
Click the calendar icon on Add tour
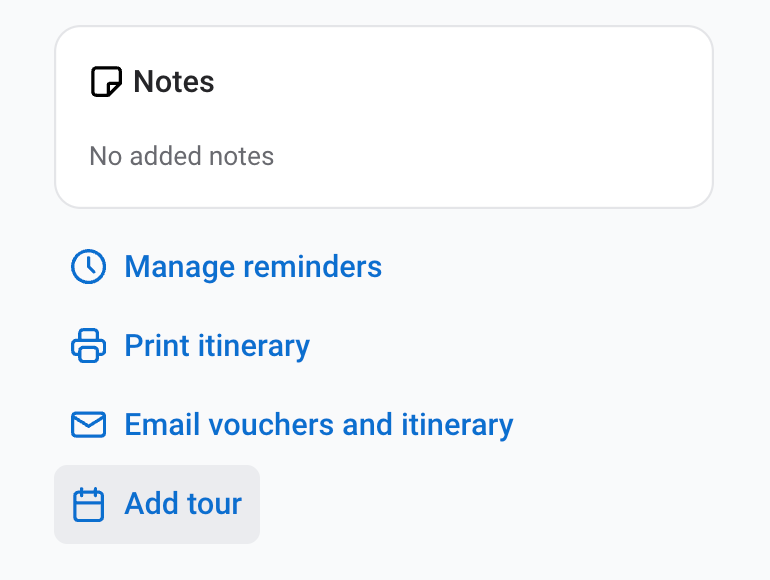89,504
